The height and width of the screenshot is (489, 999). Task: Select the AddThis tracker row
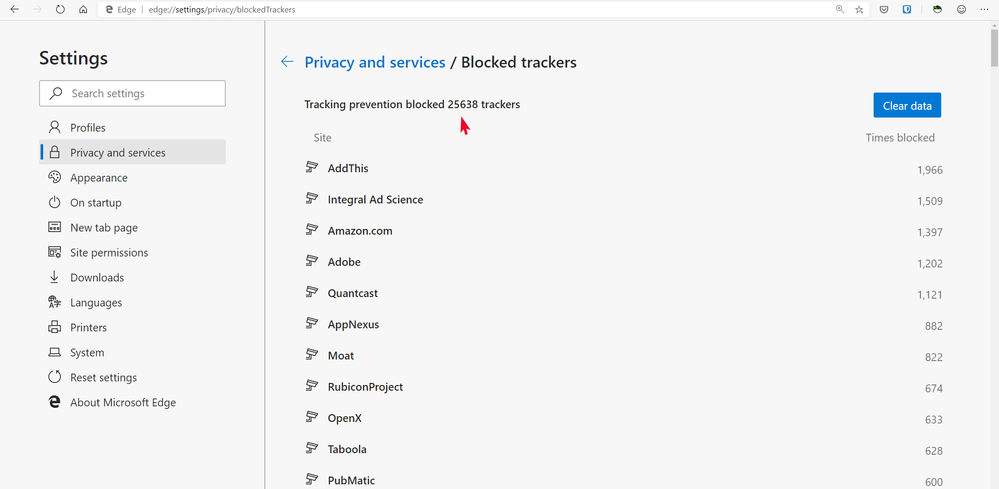[x=624, y=169]
